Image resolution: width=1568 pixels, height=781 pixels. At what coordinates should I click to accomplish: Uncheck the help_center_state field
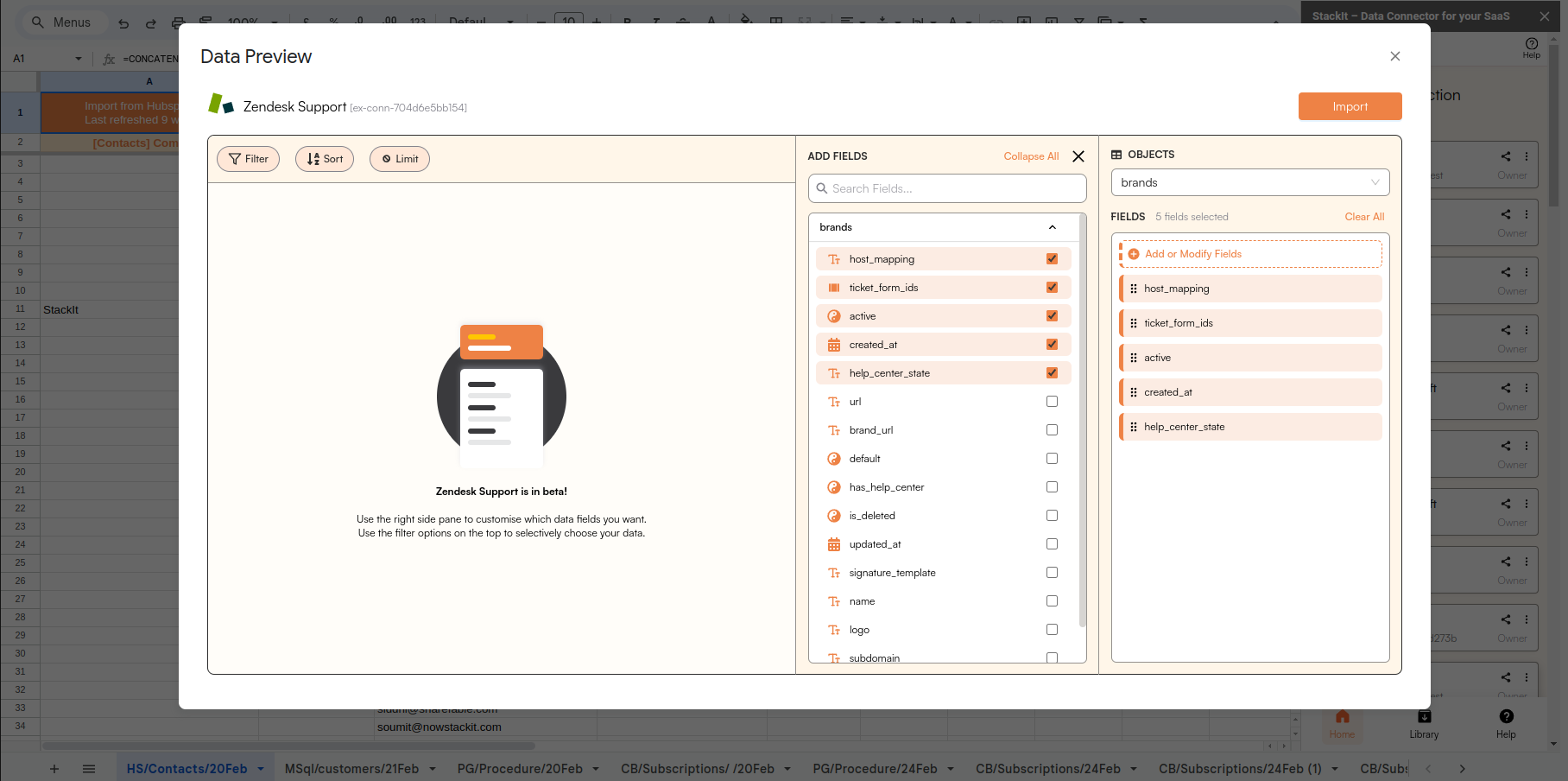[1052, 372]
